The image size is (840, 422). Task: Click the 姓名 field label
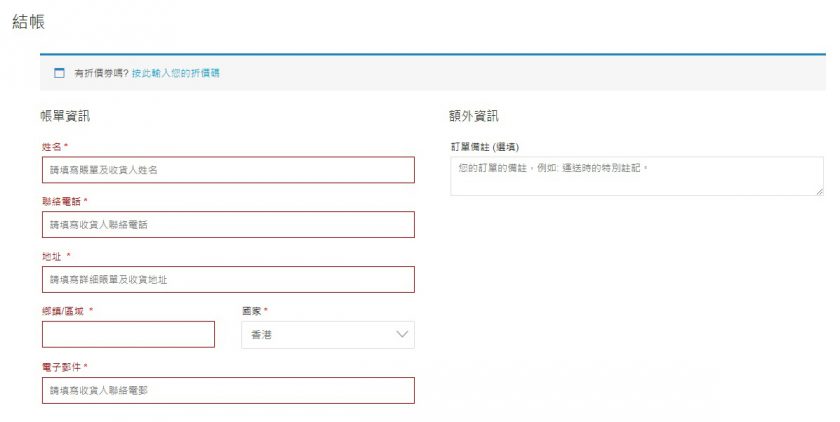pyautogui.click(x=54, y=146)
